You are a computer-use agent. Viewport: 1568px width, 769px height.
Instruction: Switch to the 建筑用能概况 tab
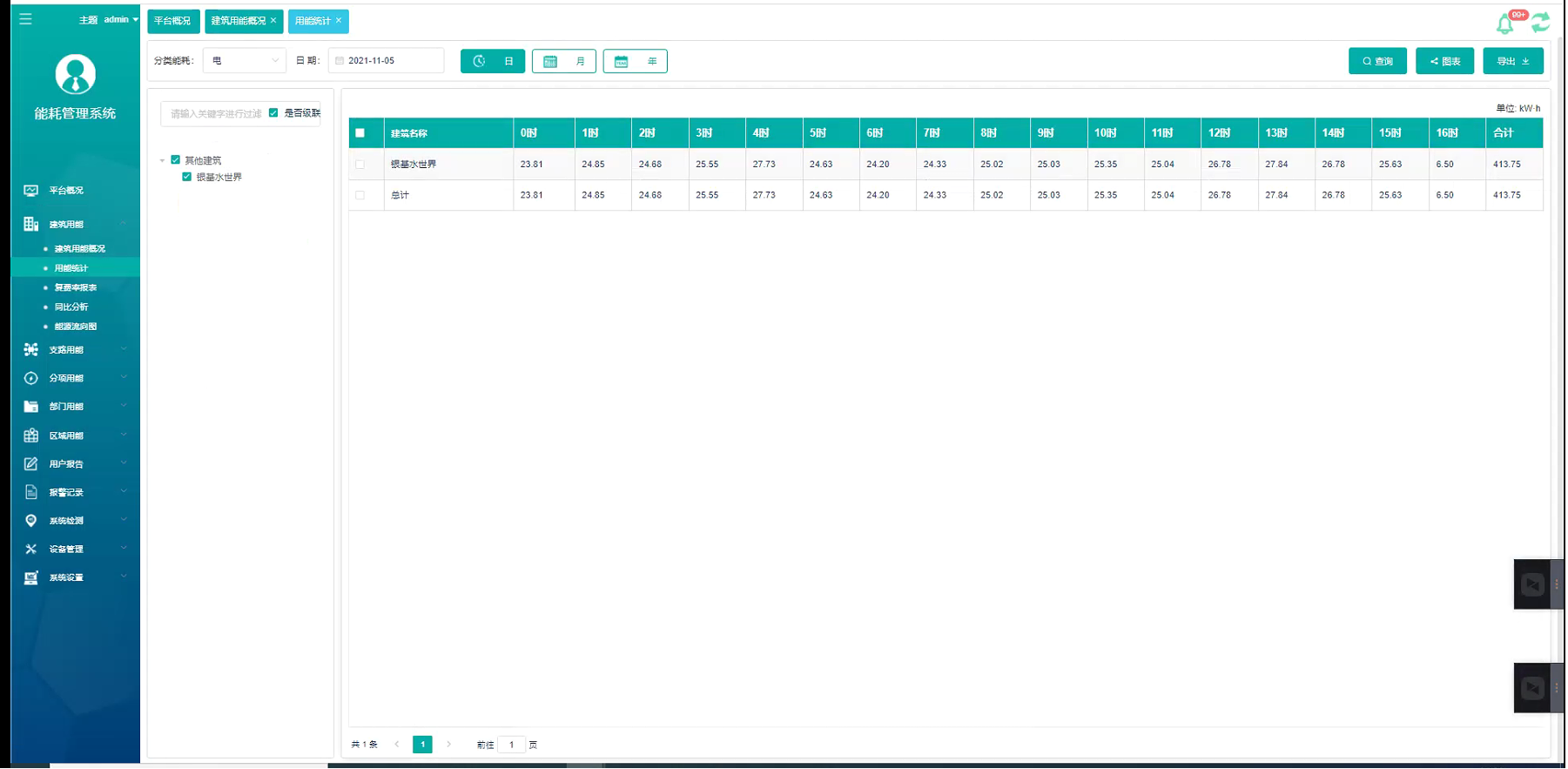click(x=238, y=21)
